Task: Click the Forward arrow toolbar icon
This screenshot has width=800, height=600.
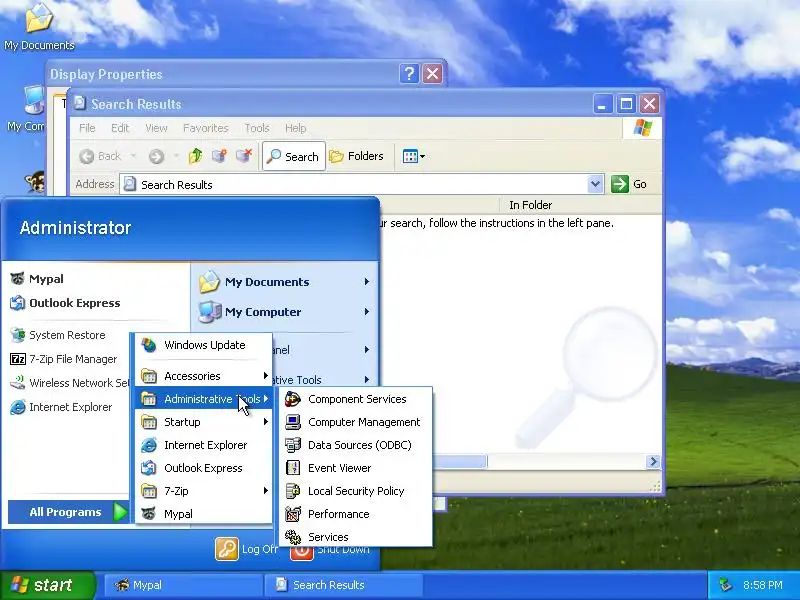Action: (156, 156)
